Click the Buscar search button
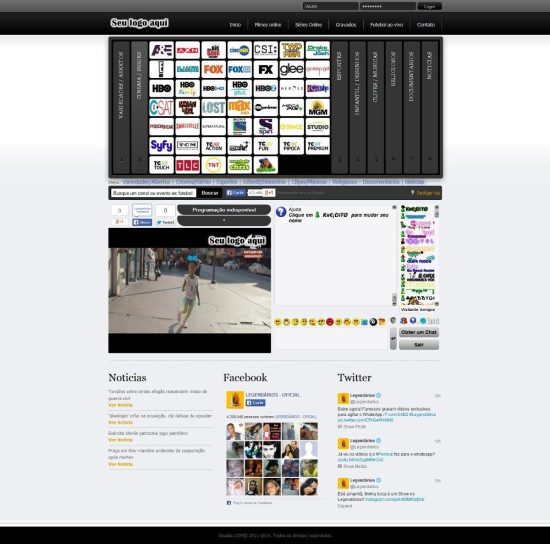Screen dimensions: 550x544 210,193
